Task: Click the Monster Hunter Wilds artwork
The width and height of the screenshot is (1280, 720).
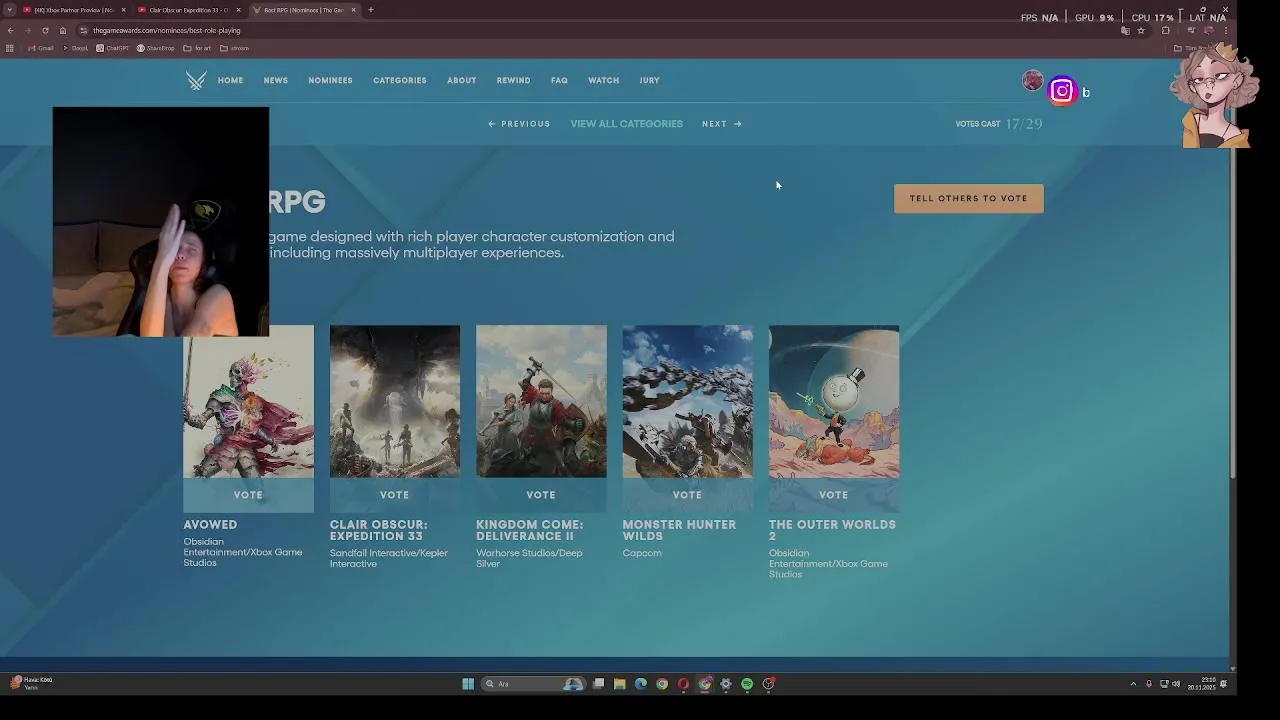Action: [687, 401]
